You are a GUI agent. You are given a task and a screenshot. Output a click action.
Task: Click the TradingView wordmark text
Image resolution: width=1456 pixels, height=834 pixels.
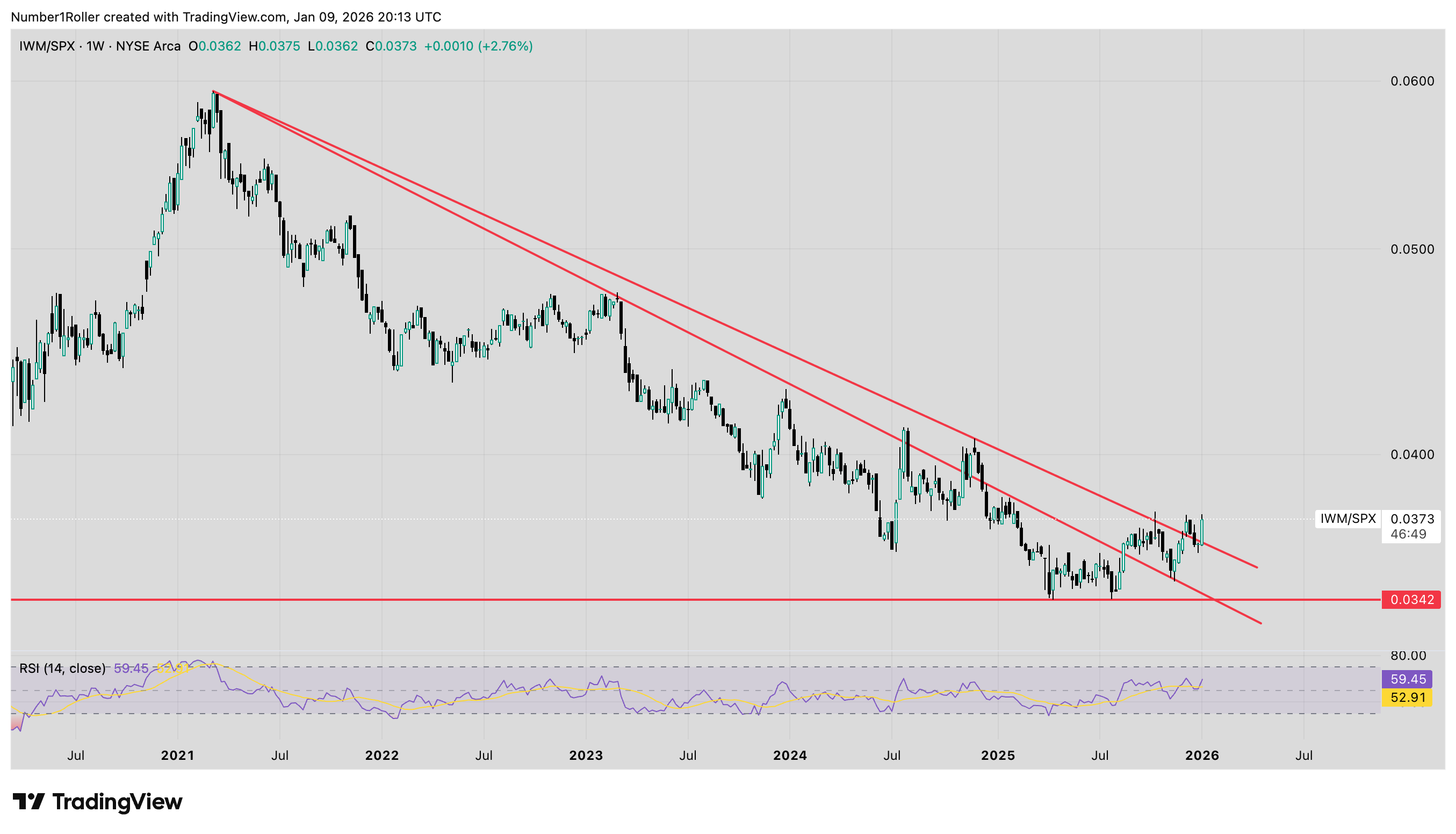(117, 801)
